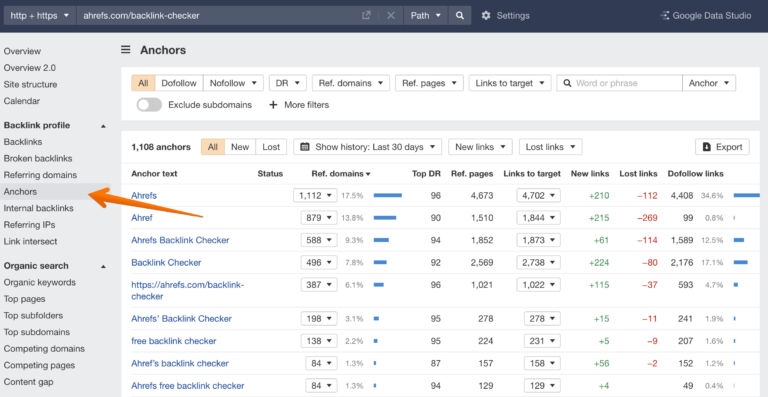The height and width of the screenshot is (397, 768).
Task: Open Top pages in the sidebar
Action: 24,299
